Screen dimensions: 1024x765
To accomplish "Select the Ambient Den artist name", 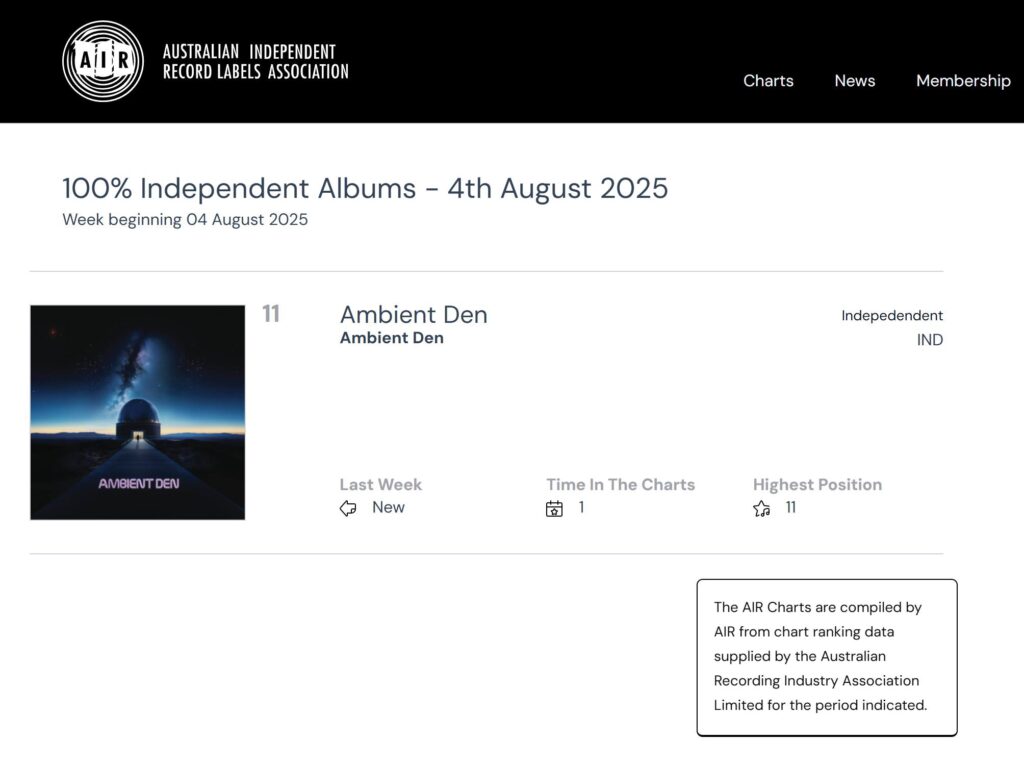I will point(392,338).
